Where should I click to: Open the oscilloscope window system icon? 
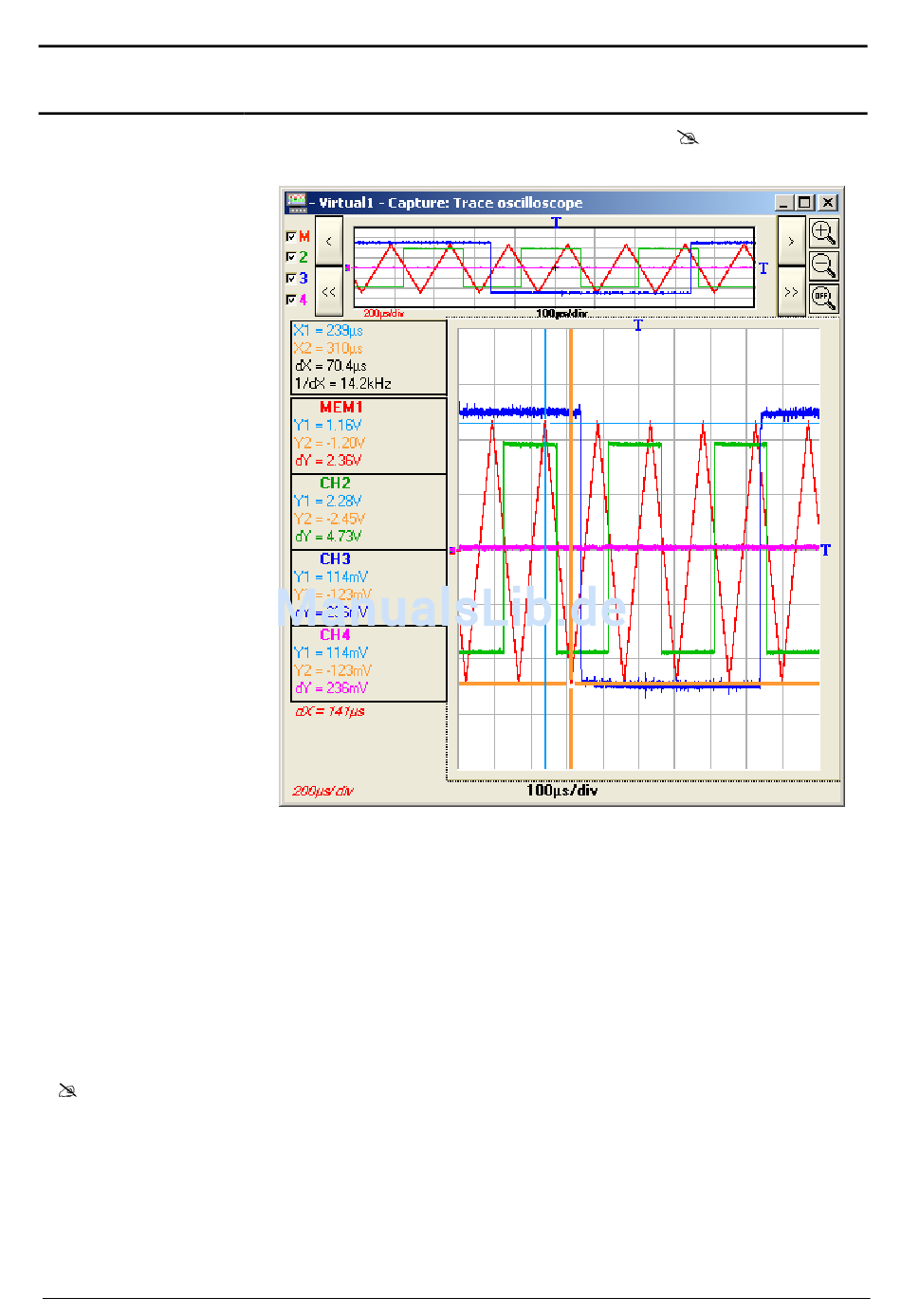pos(297,202)
